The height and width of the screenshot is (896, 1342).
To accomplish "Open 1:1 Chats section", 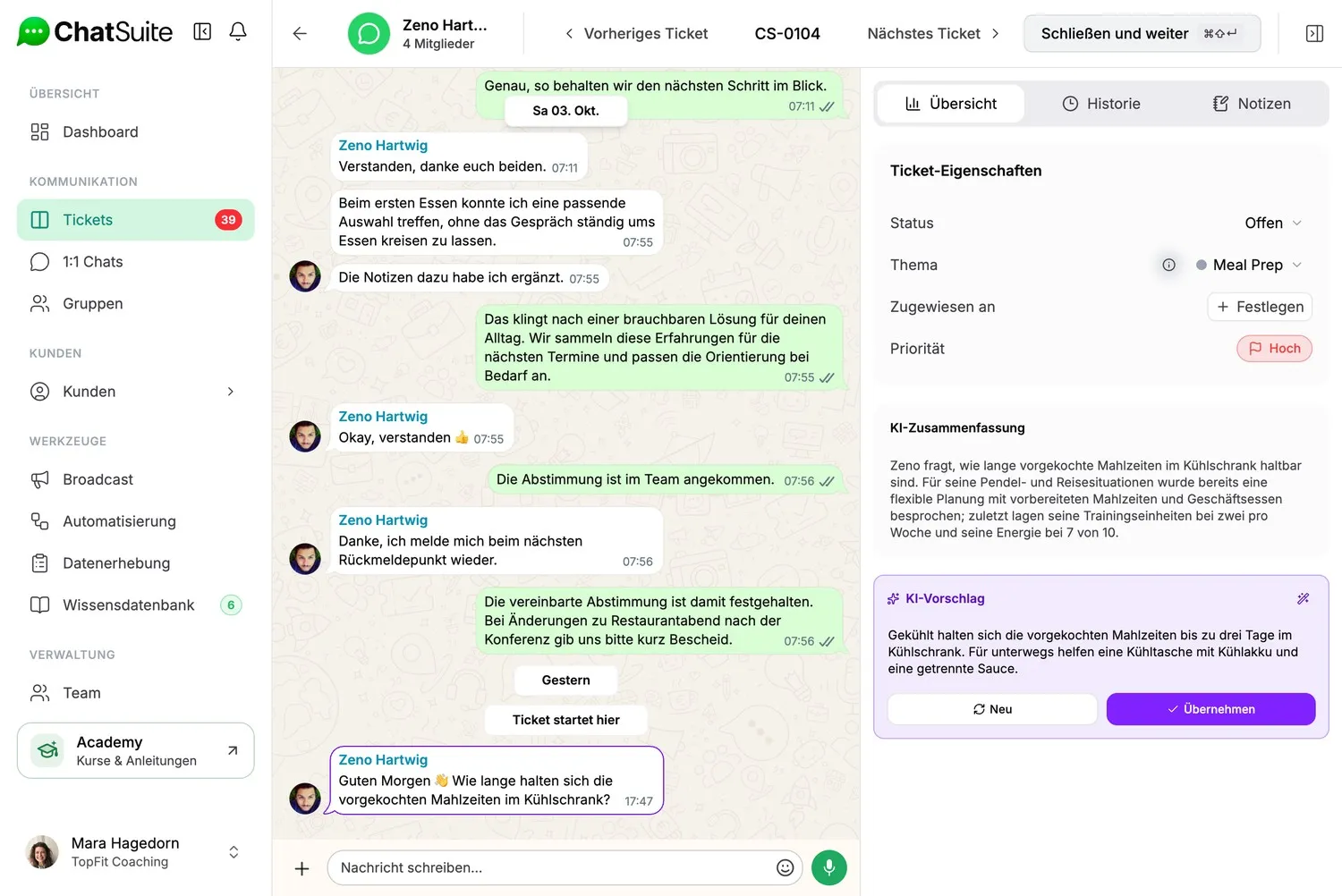I will tap(136, 262).
